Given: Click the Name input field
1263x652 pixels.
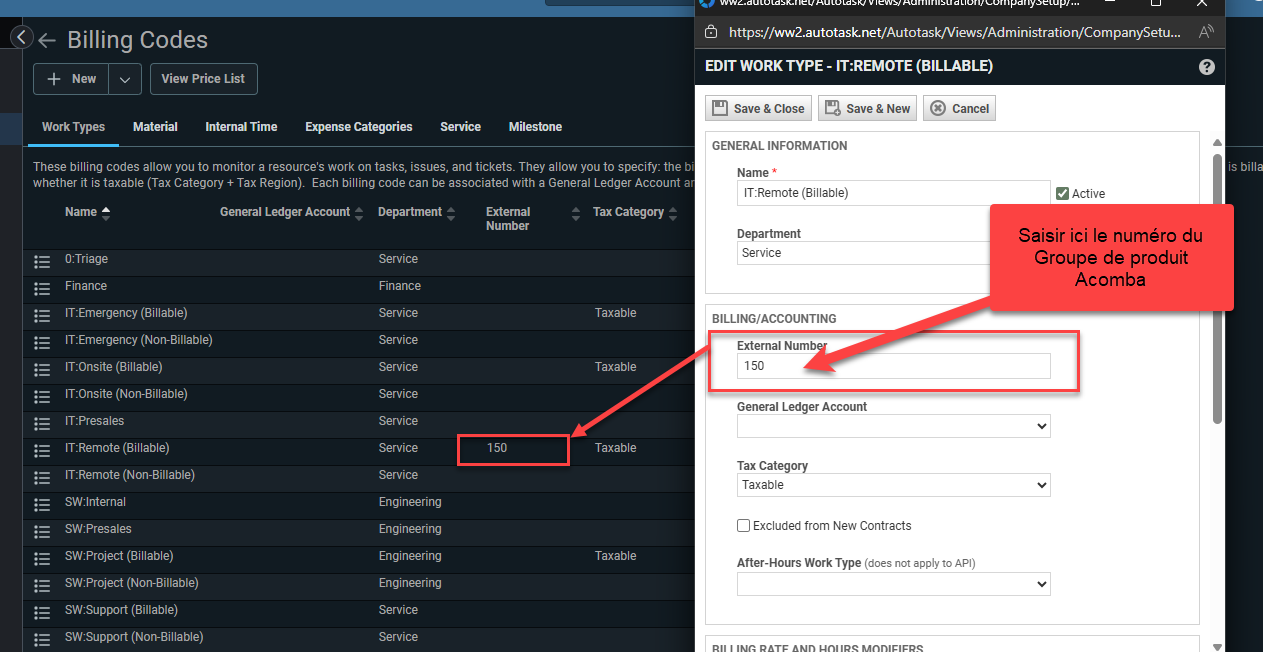Looking at the screenshot, I should (893, 193).
